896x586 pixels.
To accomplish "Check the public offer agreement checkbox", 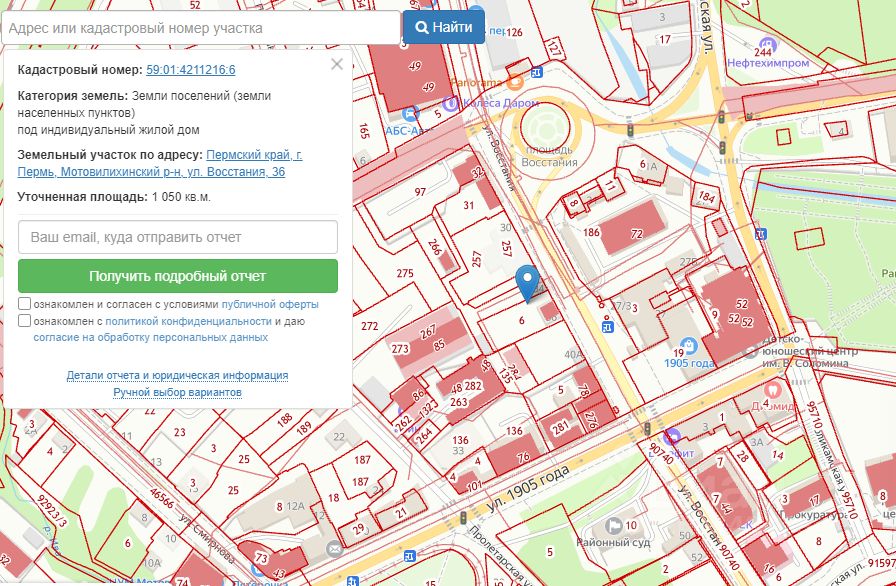I will point(25,304).
